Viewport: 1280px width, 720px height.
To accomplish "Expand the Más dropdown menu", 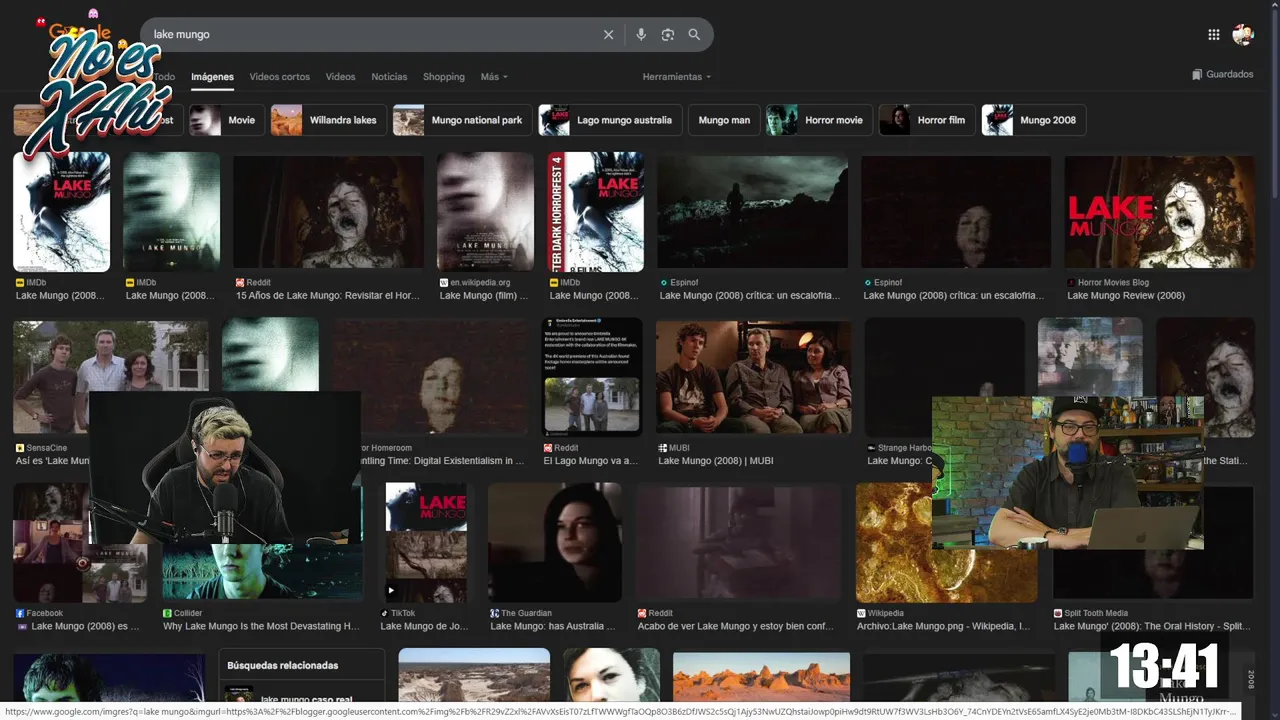I will (494, 77).
